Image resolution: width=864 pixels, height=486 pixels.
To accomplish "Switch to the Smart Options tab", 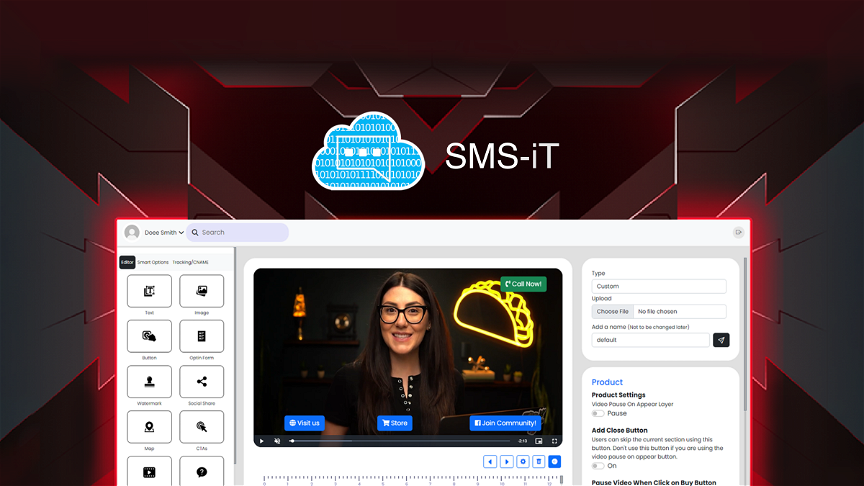I will [x=153, y=262].
